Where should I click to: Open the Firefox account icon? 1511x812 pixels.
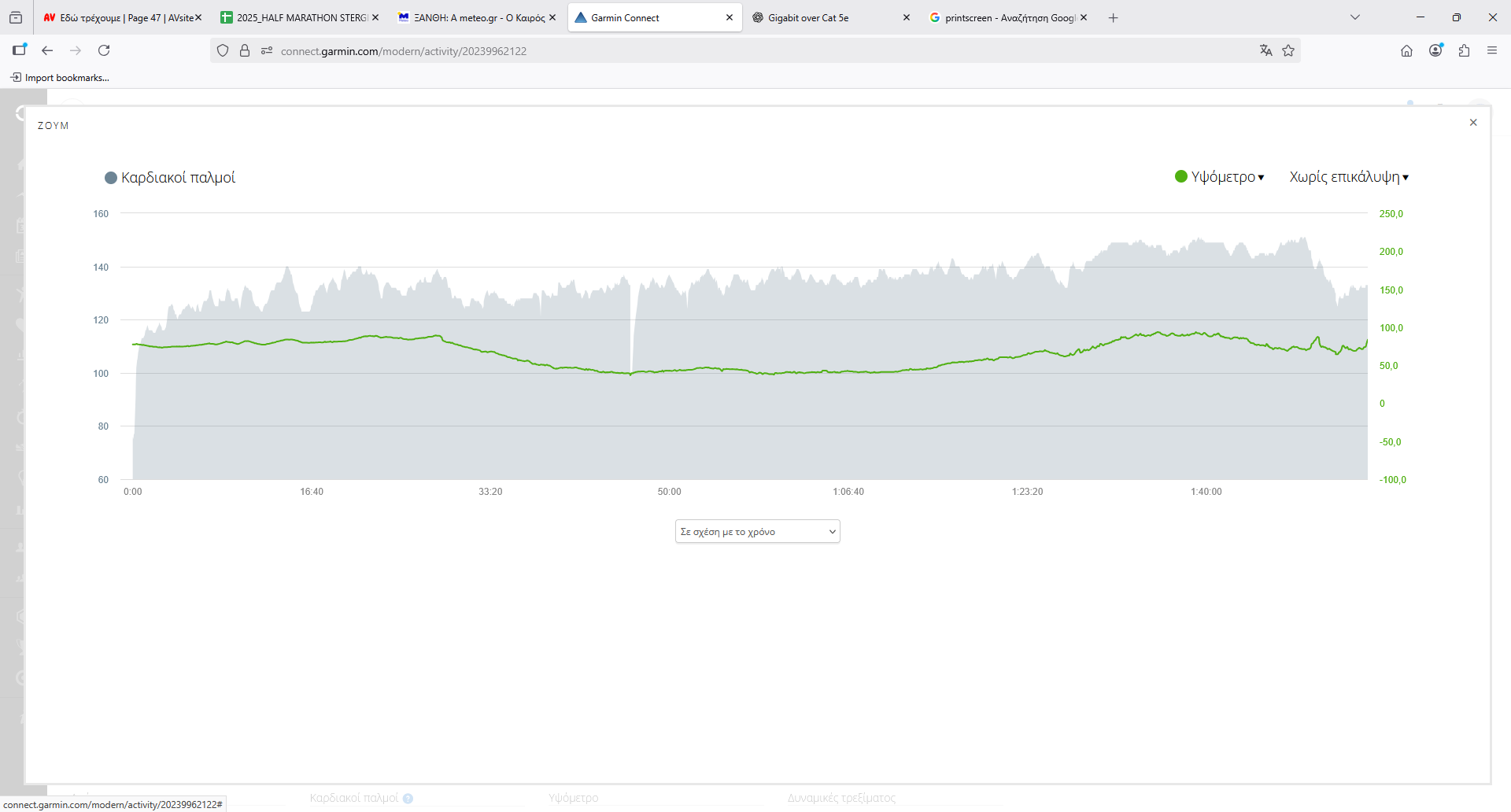1435,50
